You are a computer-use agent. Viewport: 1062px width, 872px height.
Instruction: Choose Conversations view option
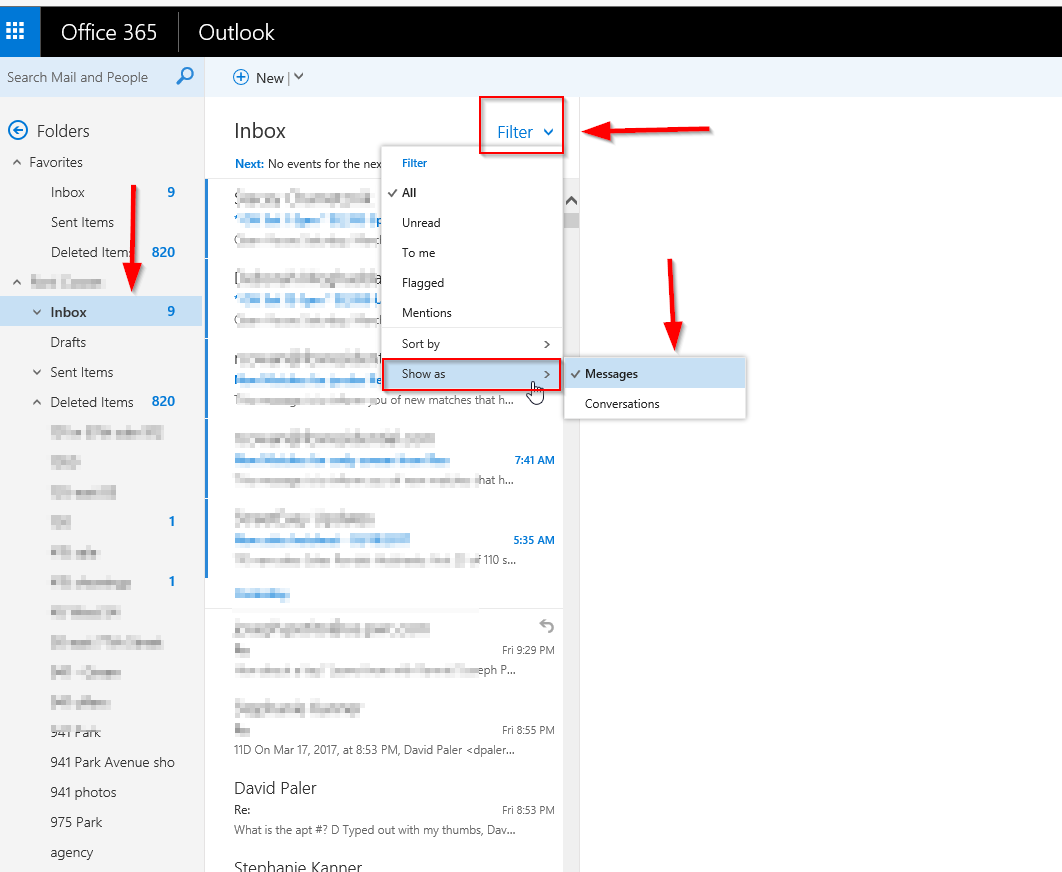[622, 404]
